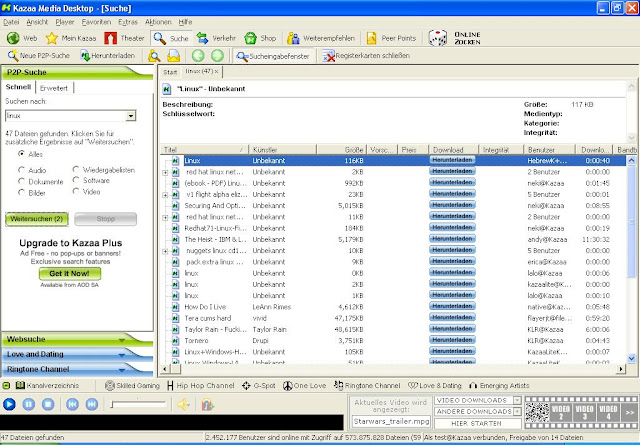The width and height of the screenshot is (640, 445).
Task: Open the G-Spot channel
Action: [259, 385]
